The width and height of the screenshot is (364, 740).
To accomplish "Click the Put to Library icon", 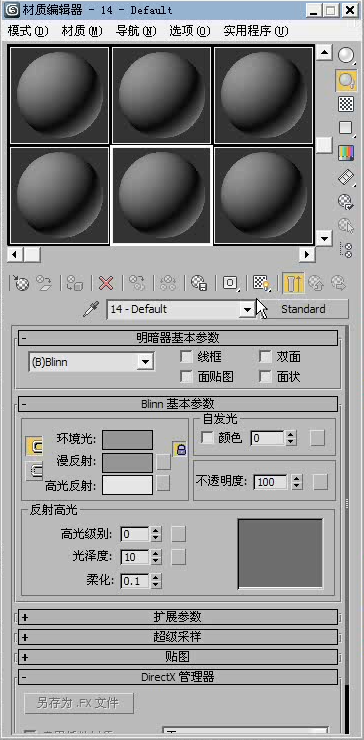I will [199, 283].
